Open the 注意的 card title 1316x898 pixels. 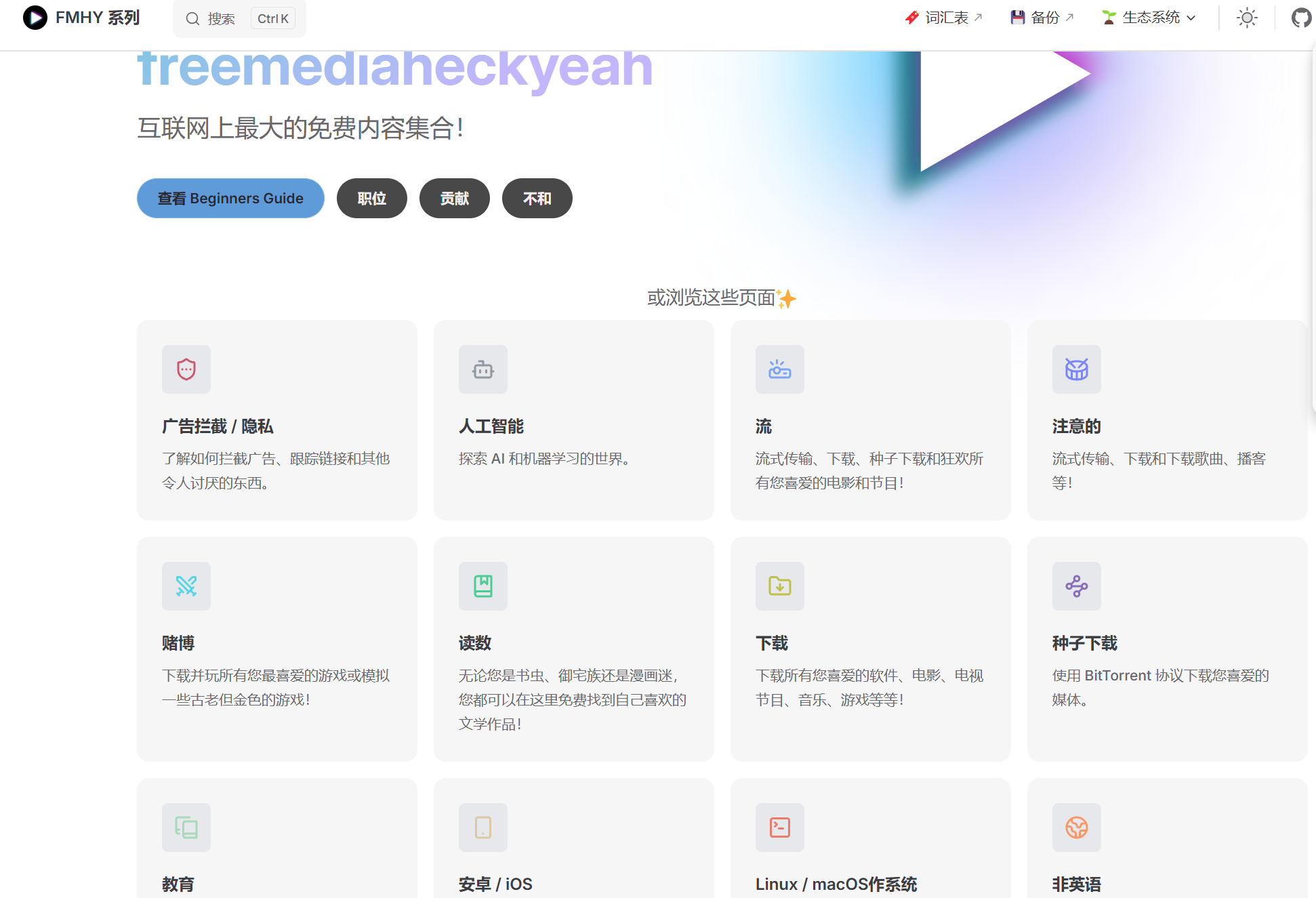(1077, 426)
